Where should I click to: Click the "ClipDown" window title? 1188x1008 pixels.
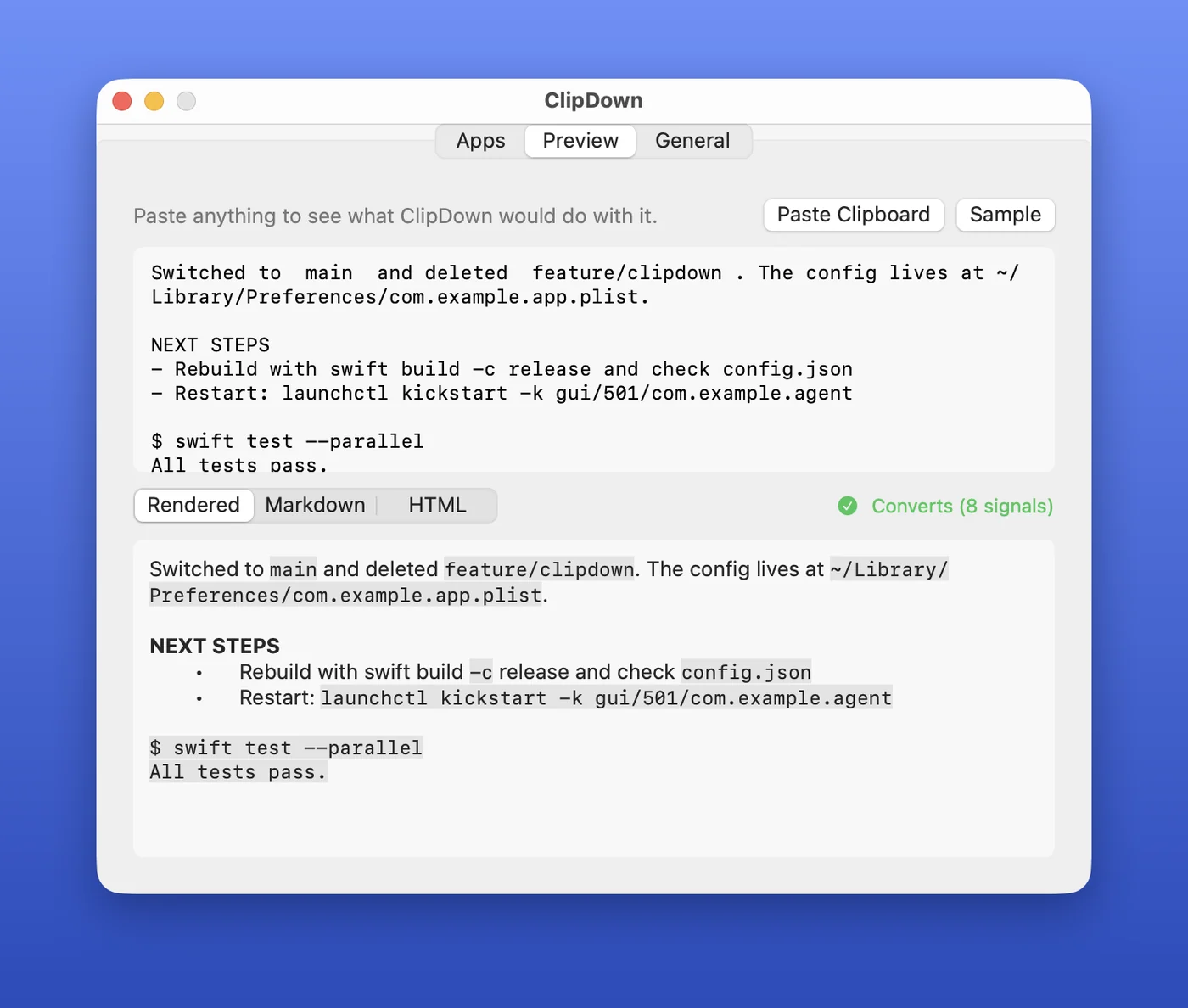point(593,100)
